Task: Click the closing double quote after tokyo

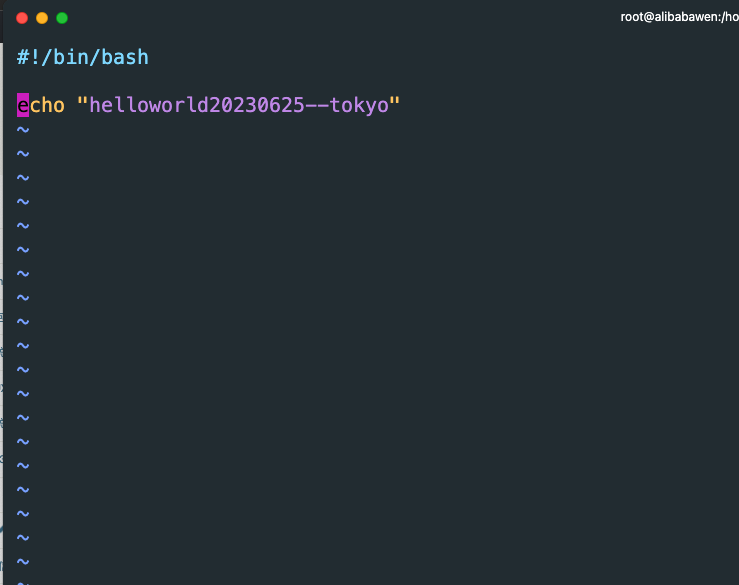Action: [394, 101]
